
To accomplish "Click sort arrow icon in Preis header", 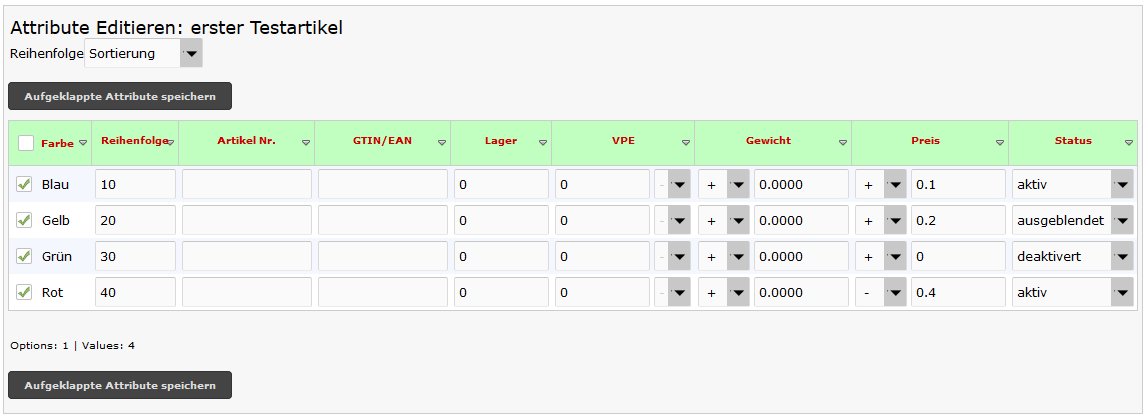I will click(1000, 144).
